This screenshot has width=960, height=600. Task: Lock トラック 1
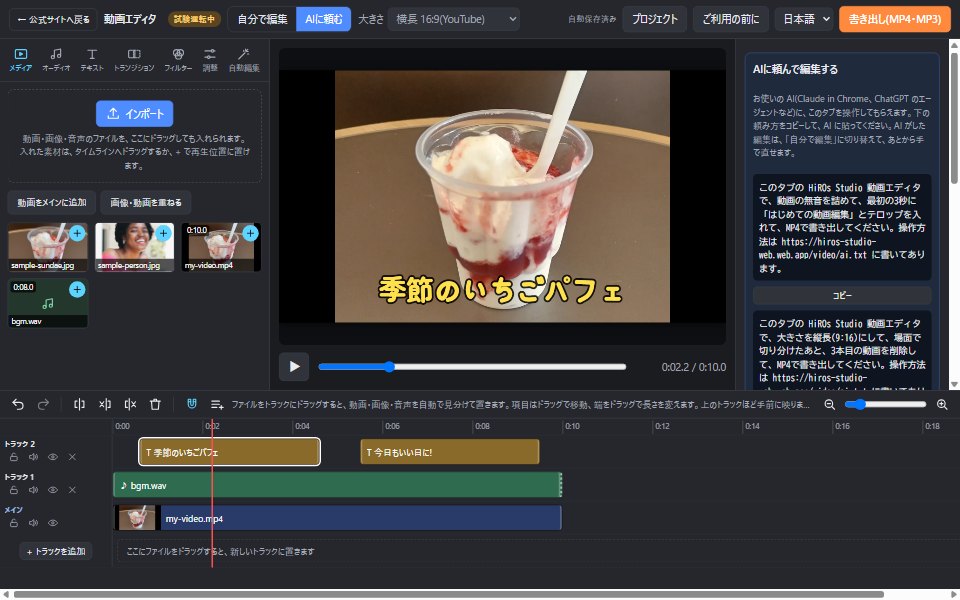pyautogui.click(x=14, y=490)
